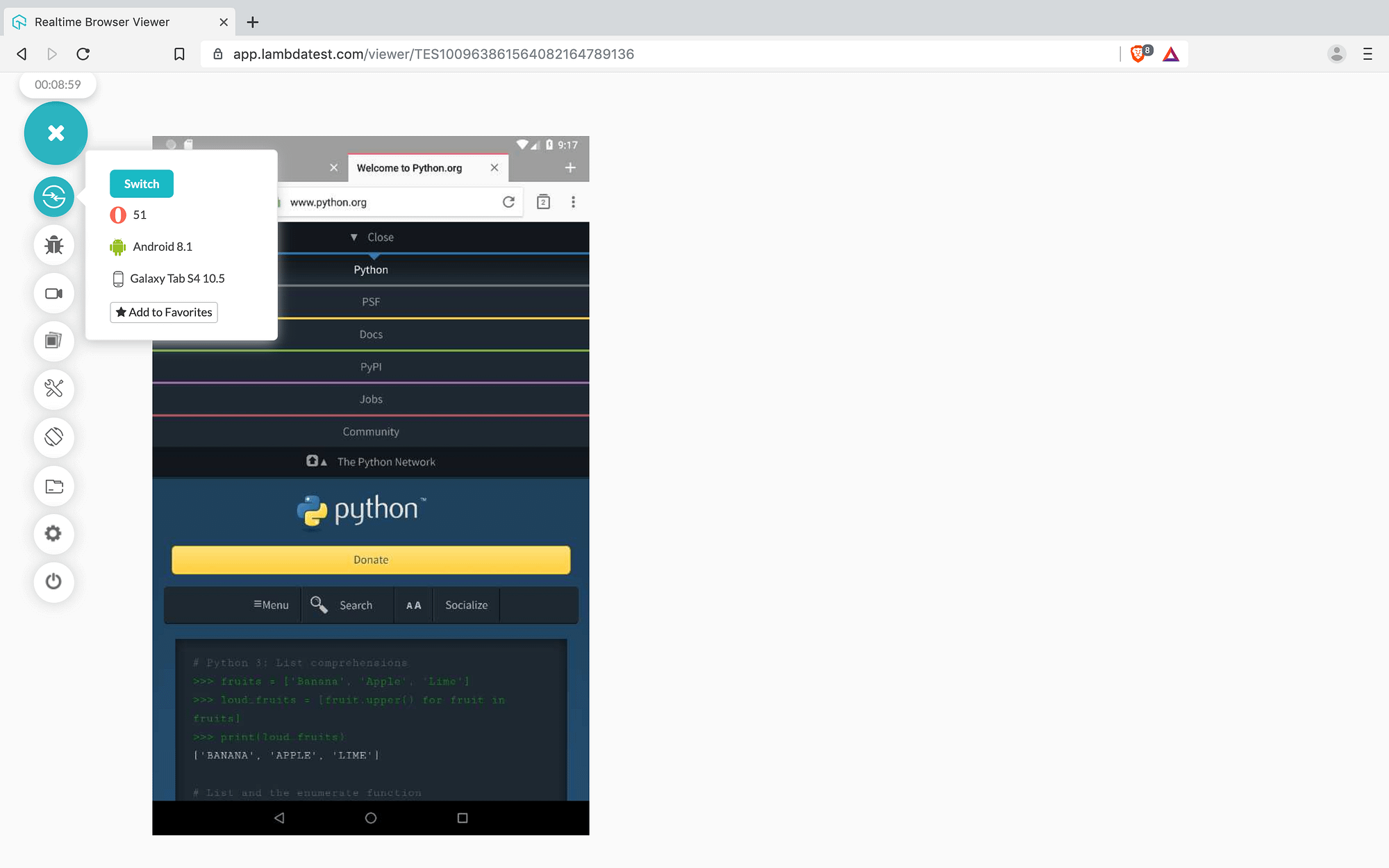The image size is (1389, 868).
Task: Open the screenshot gallery icon
Action: [53, 341]
